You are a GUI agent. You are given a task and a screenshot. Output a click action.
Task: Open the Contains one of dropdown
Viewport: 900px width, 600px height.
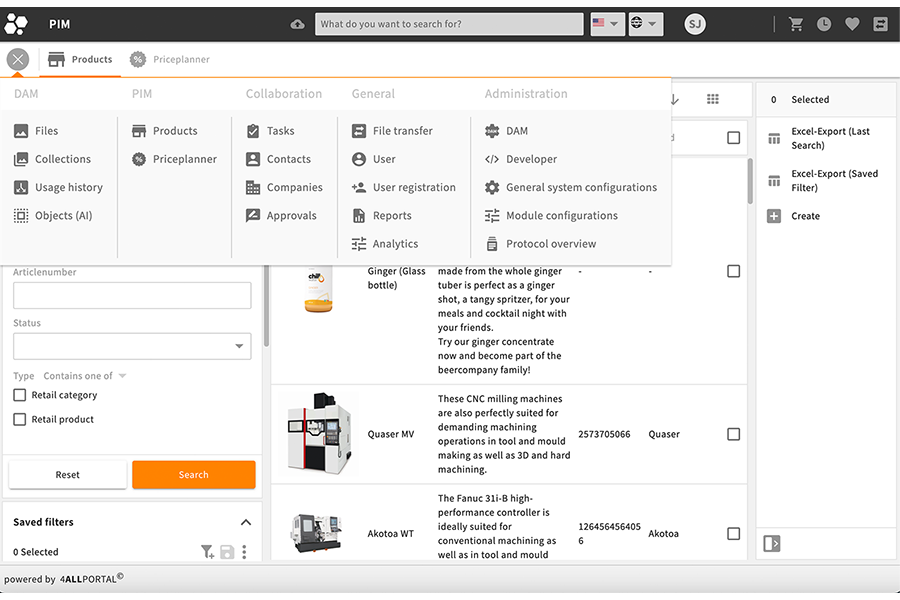coord(84,376)
